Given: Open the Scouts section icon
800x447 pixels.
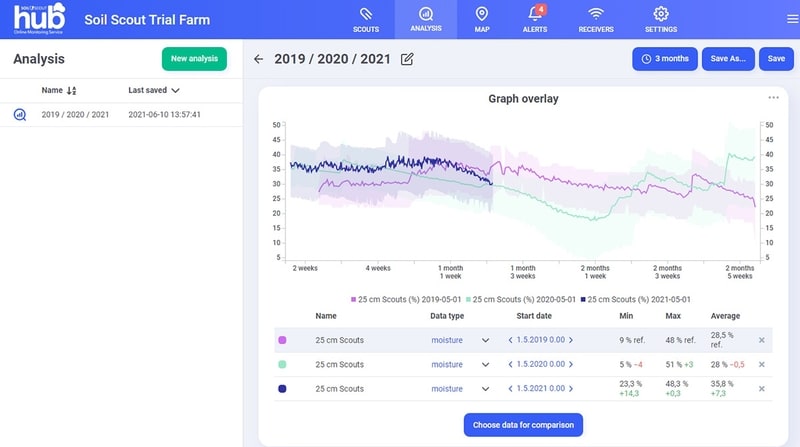Looking at the screenshot, I should tap(366, 14).
